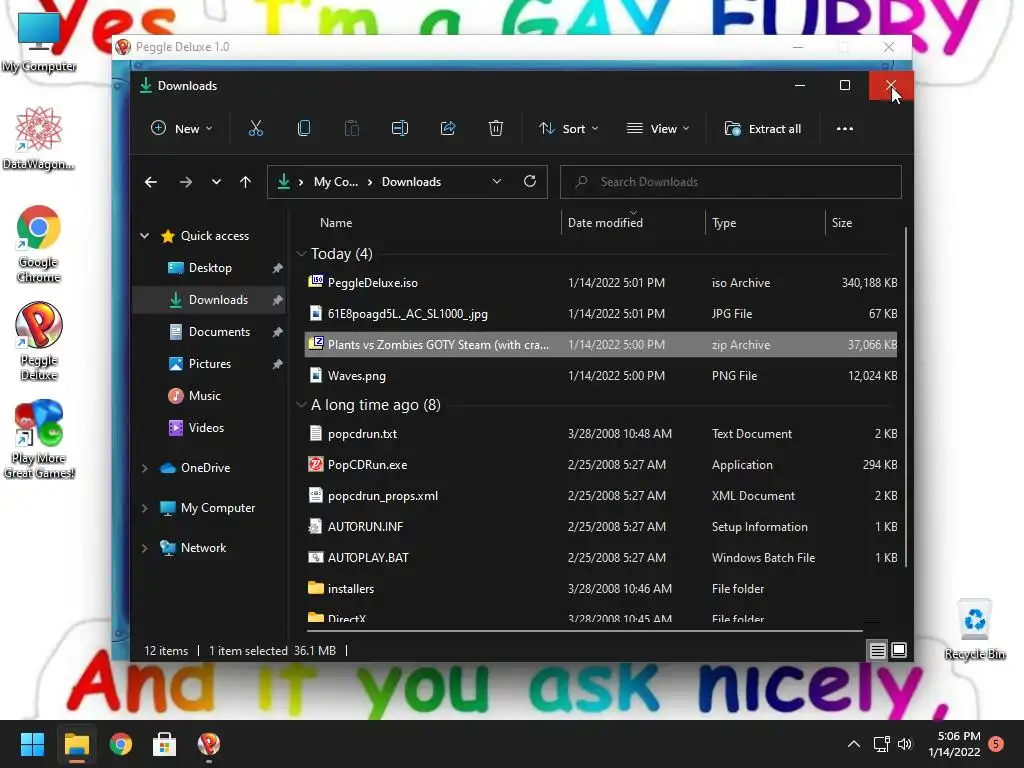Click the Cut scissors icon
Image resolution: width=1024 pixels, height=768 pixels.
point(255,129)
